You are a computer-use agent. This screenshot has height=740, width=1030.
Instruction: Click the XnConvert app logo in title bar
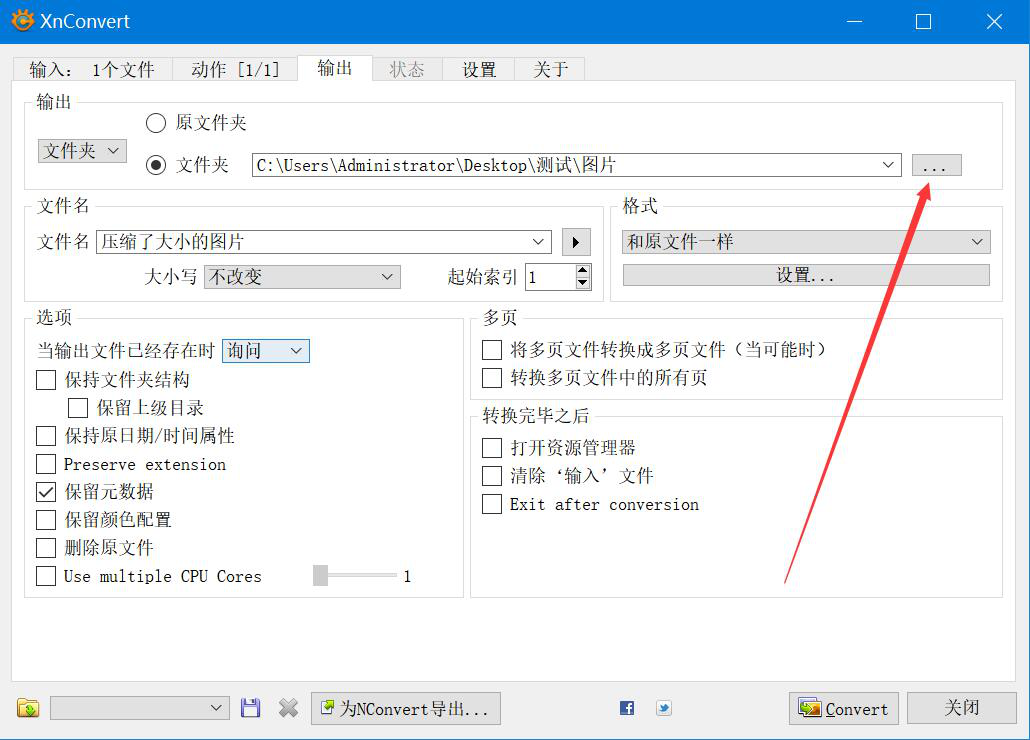(x=22, y=20)
